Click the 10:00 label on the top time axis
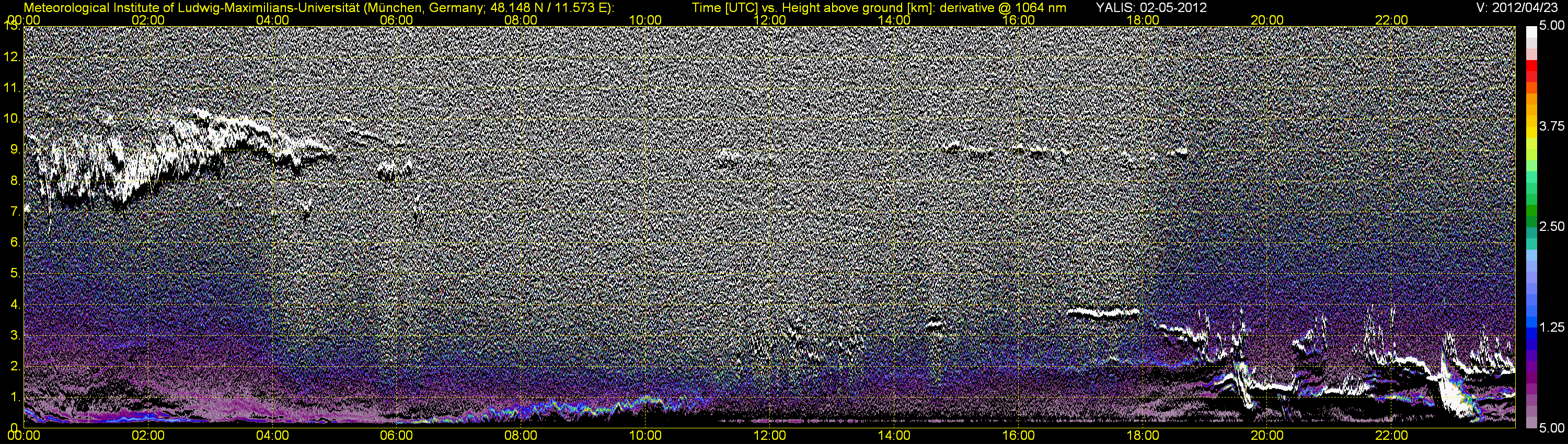The image size is (1568, 444). tap(645, 20)
